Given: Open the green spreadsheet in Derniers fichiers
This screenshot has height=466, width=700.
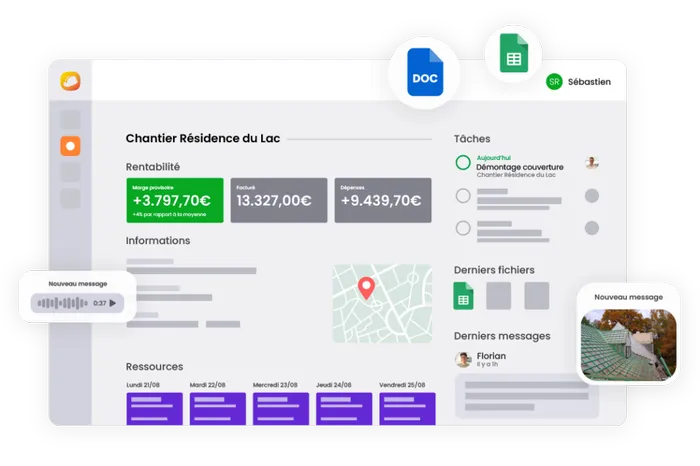Looking at the screenshot, I should tap(463, 296).
